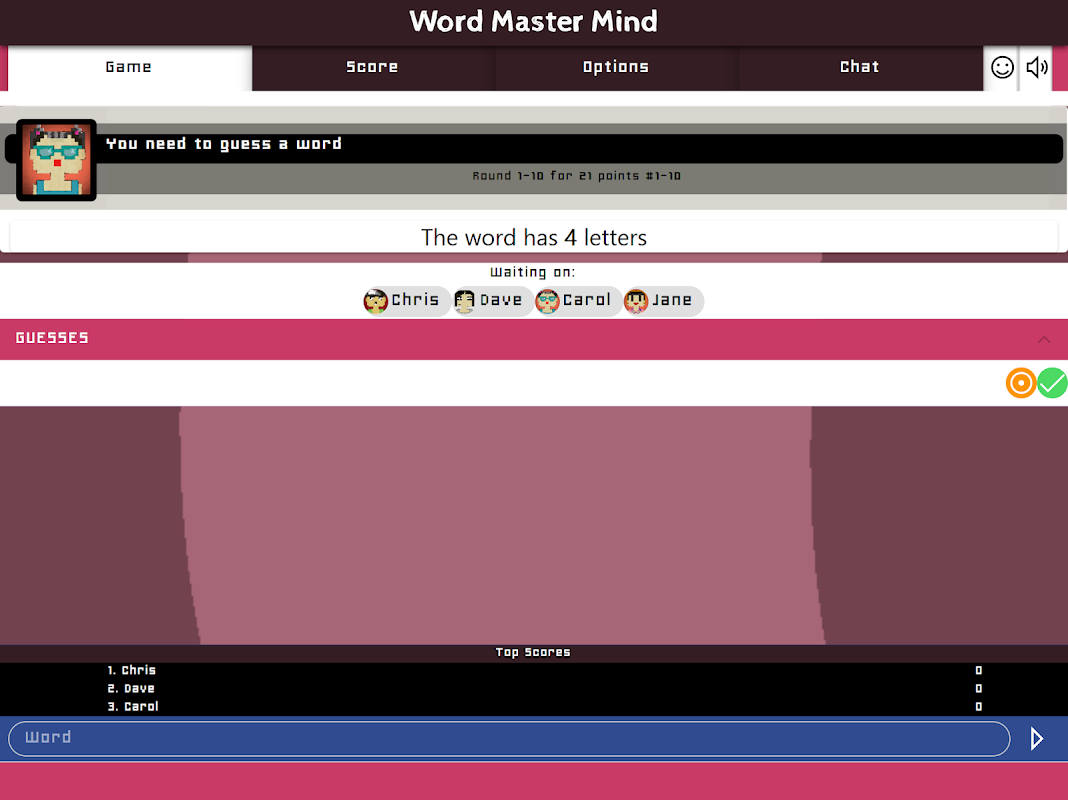Click the green checkmark icon in guesses

click(x=1052, y=383)
